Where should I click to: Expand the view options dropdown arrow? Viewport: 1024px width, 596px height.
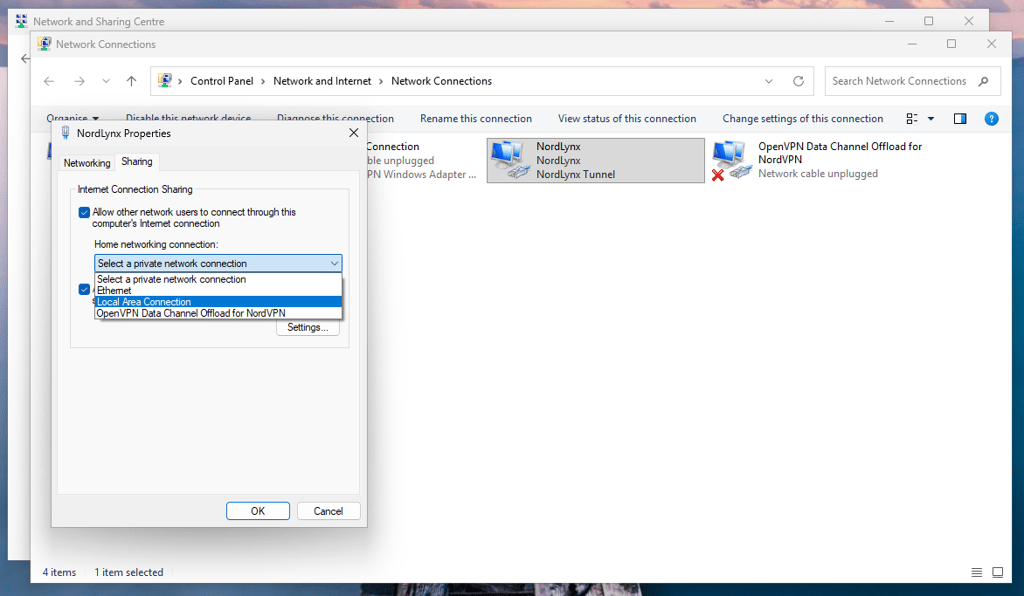[x=931, y=119]
